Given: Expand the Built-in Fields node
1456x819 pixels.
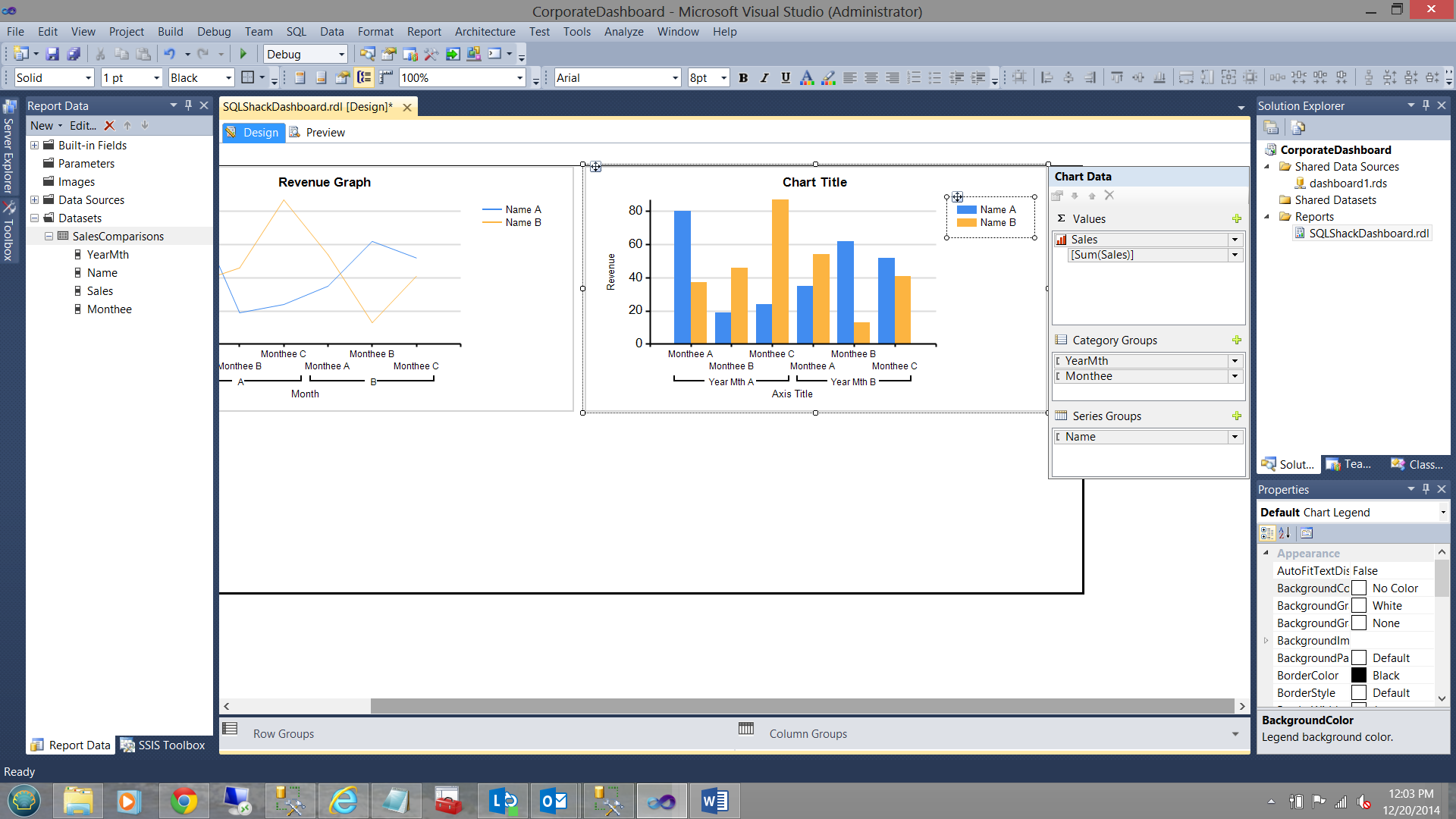Looking at the screenshot, I should tap(34, 145).
